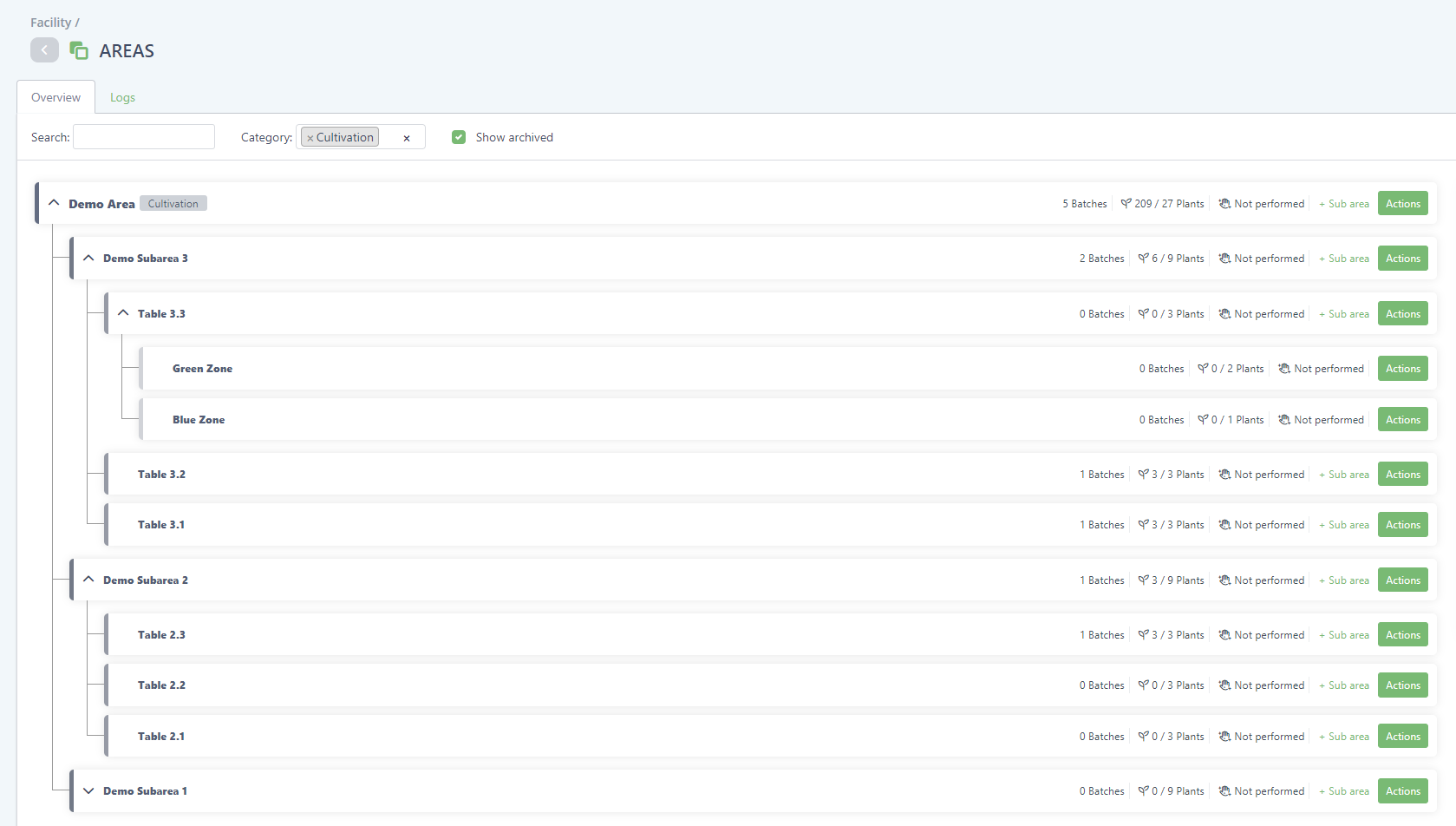Collapse the Table 3.3 node

click(x=123, y=313)
